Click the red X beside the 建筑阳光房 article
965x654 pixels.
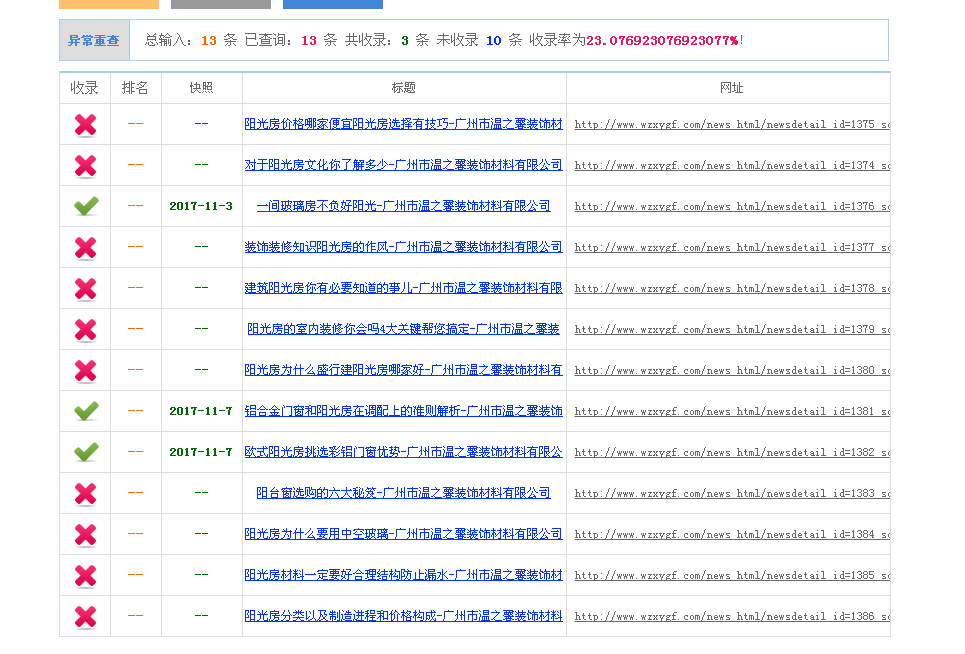[x=85, y=288]
